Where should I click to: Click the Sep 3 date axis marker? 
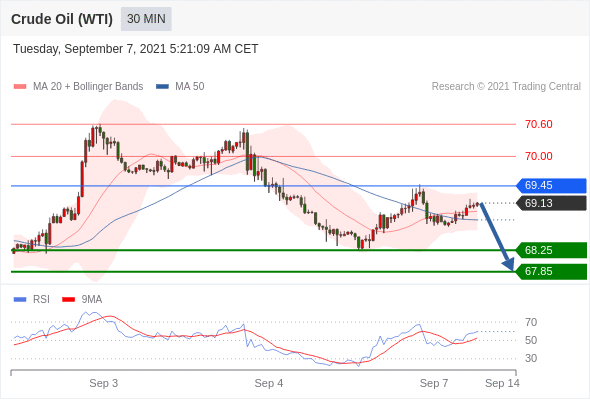pyautogui.click(x=103, y=383)
